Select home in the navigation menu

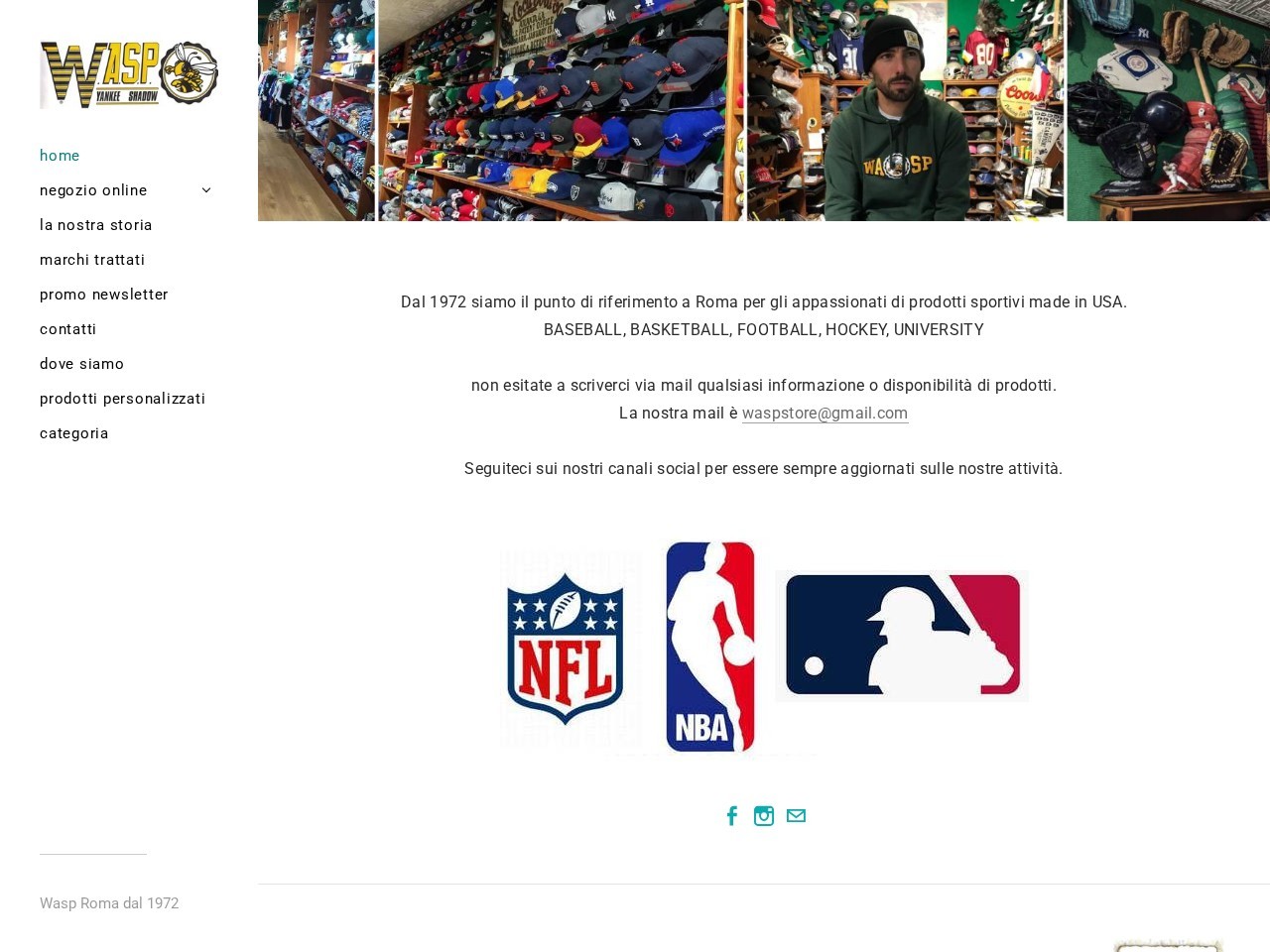pos(60,156)
